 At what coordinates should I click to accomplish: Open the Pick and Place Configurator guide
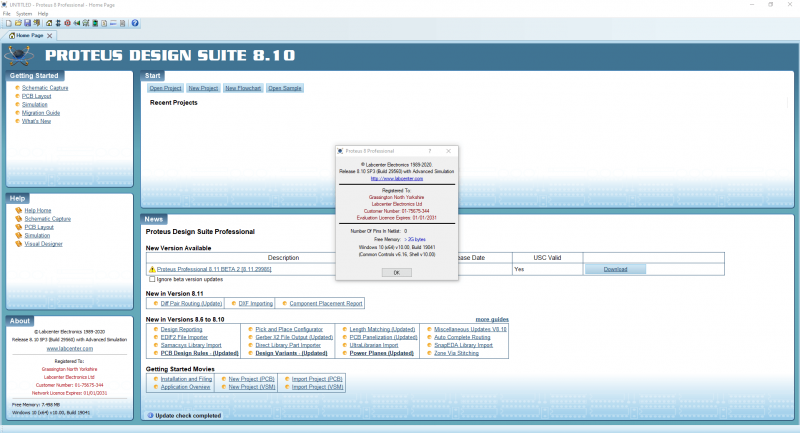[x=289, y=329]
